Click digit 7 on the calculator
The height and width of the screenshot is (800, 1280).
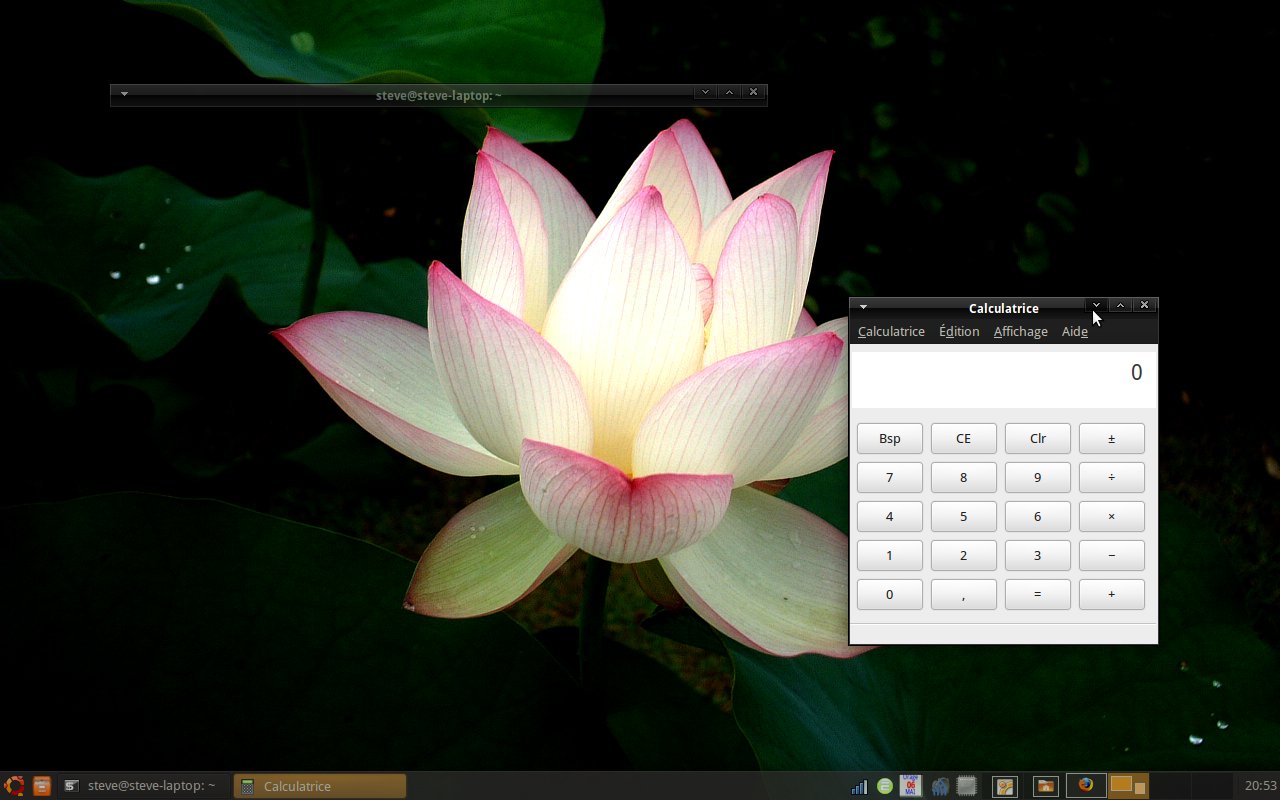[890, 477]
